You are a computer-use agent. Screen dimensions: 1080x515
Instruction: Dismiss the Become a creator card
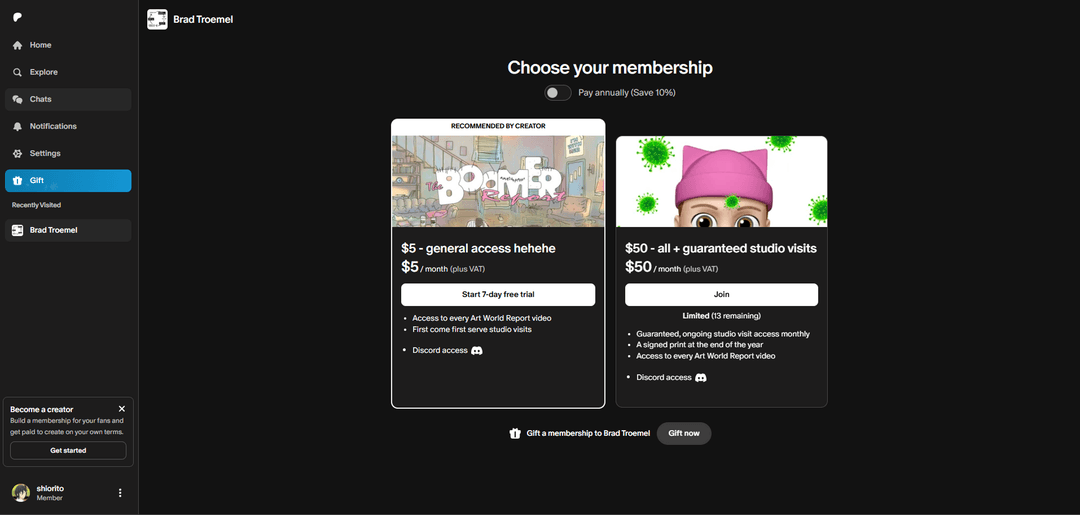click(x=122, y=409)
